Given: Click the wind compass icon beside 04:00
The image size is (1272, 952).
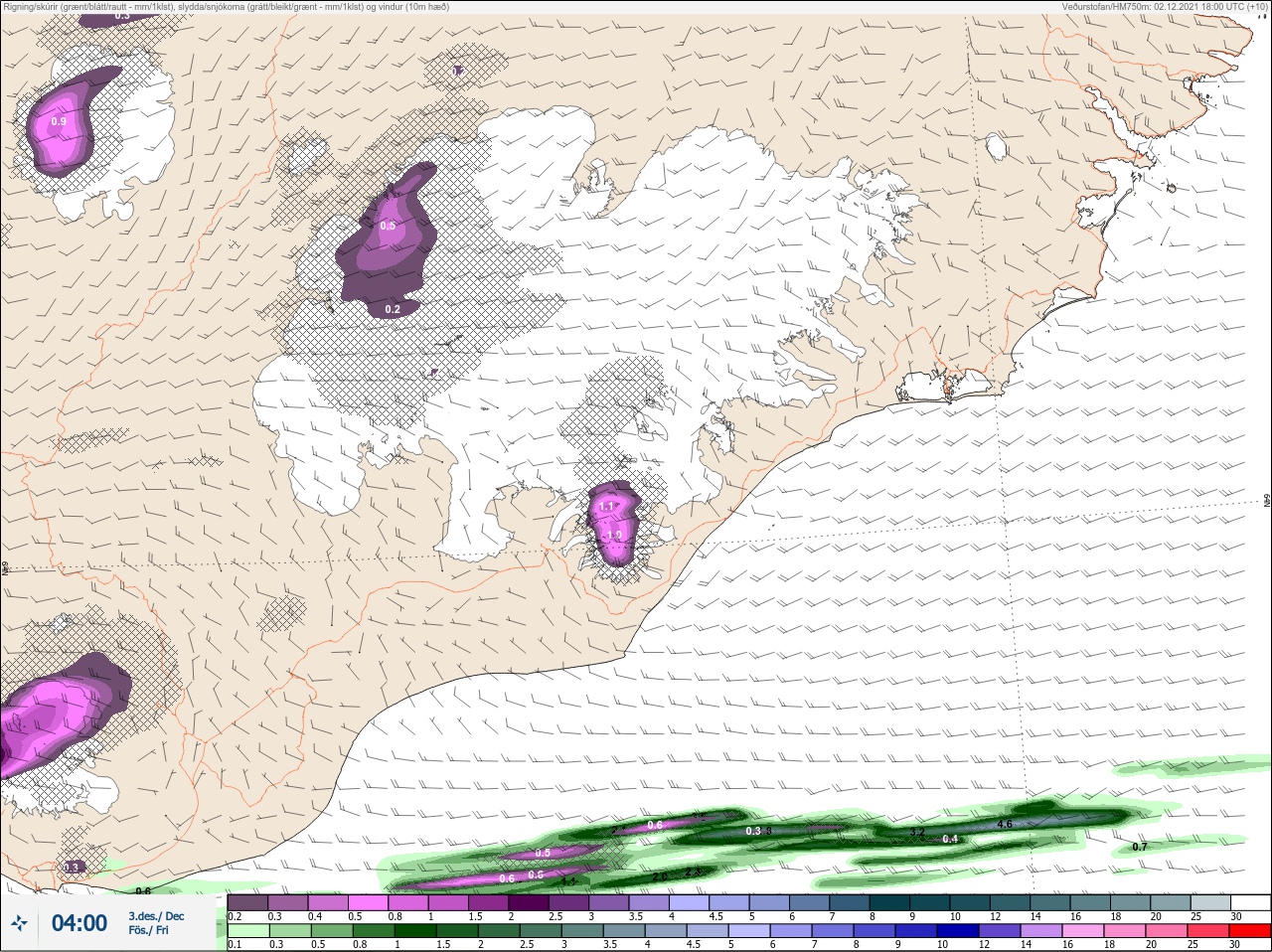Looking at the screenshot, I should (20, 923).
